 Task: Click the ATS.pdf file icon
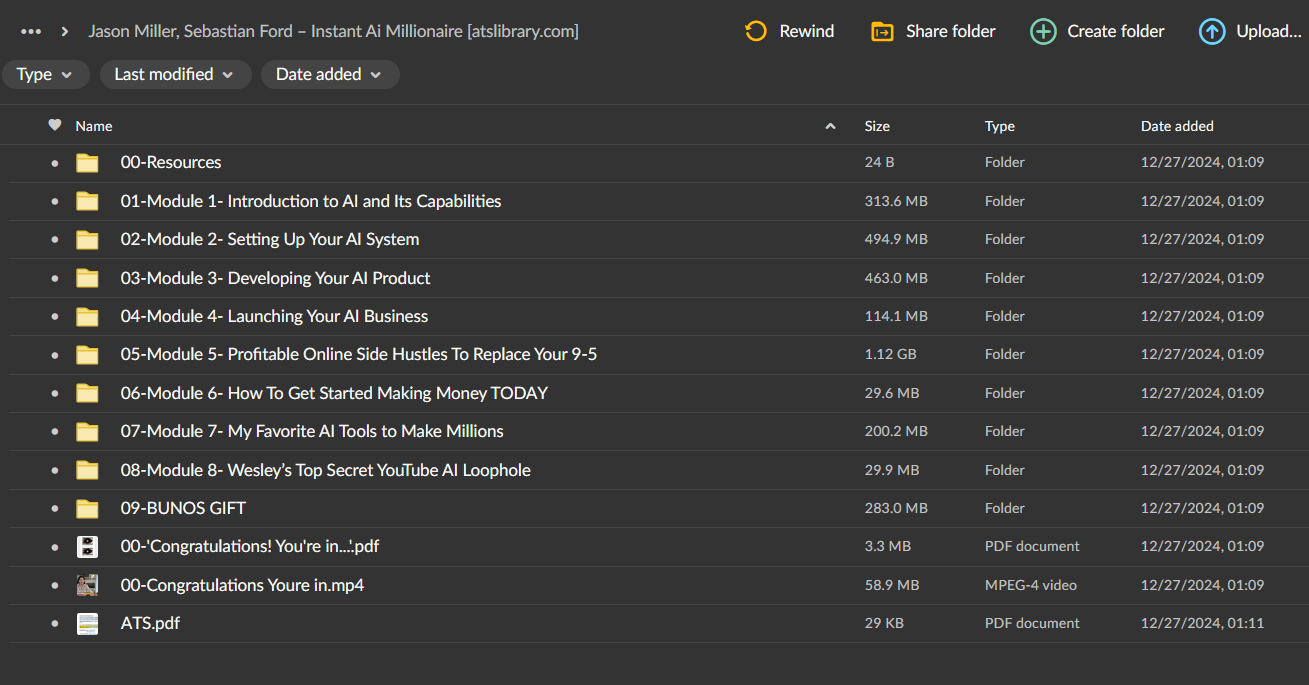pyautogui.click(x=88, y=623)
